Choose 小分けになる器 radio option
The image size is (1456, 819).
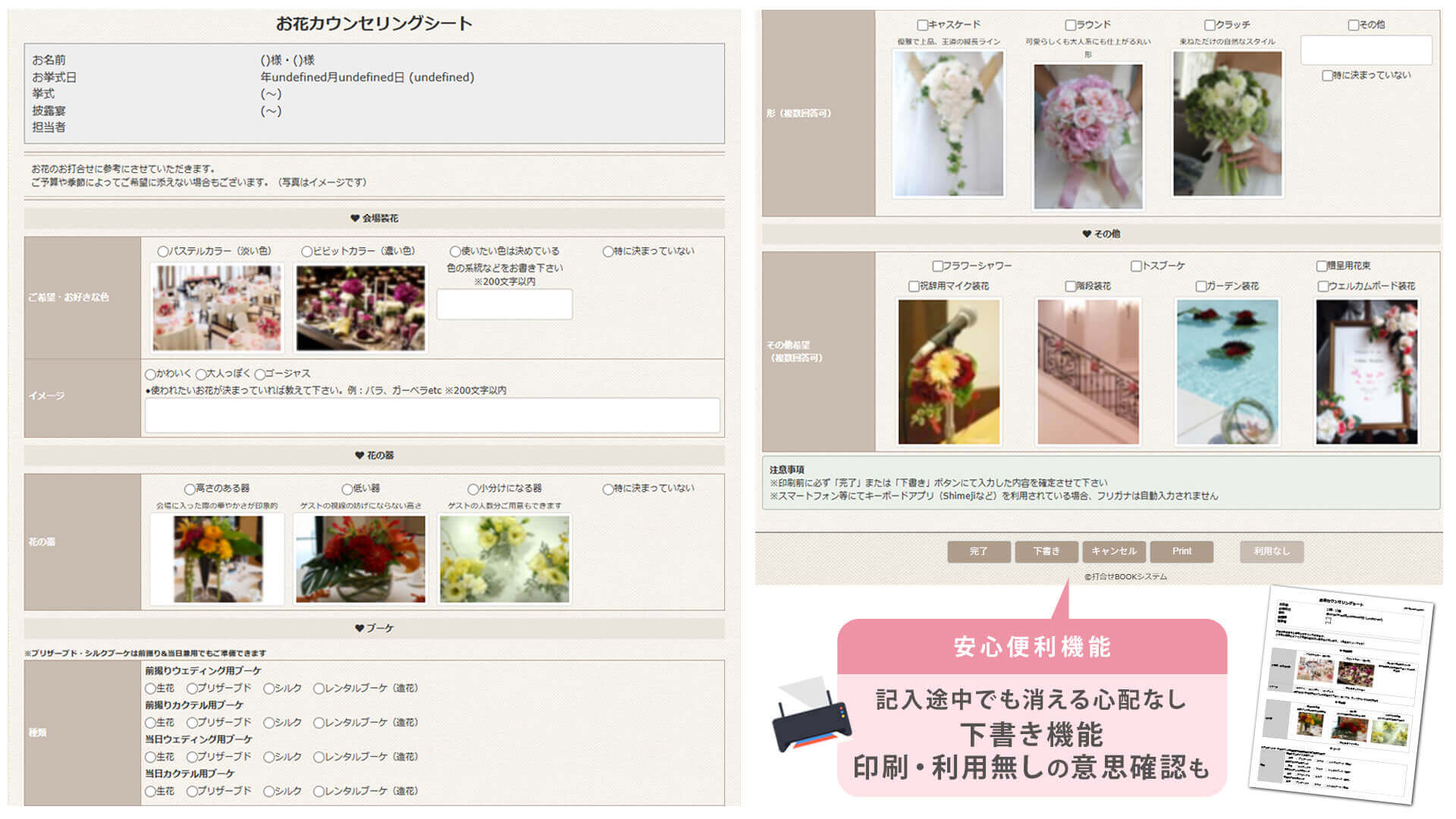point(473,489)
